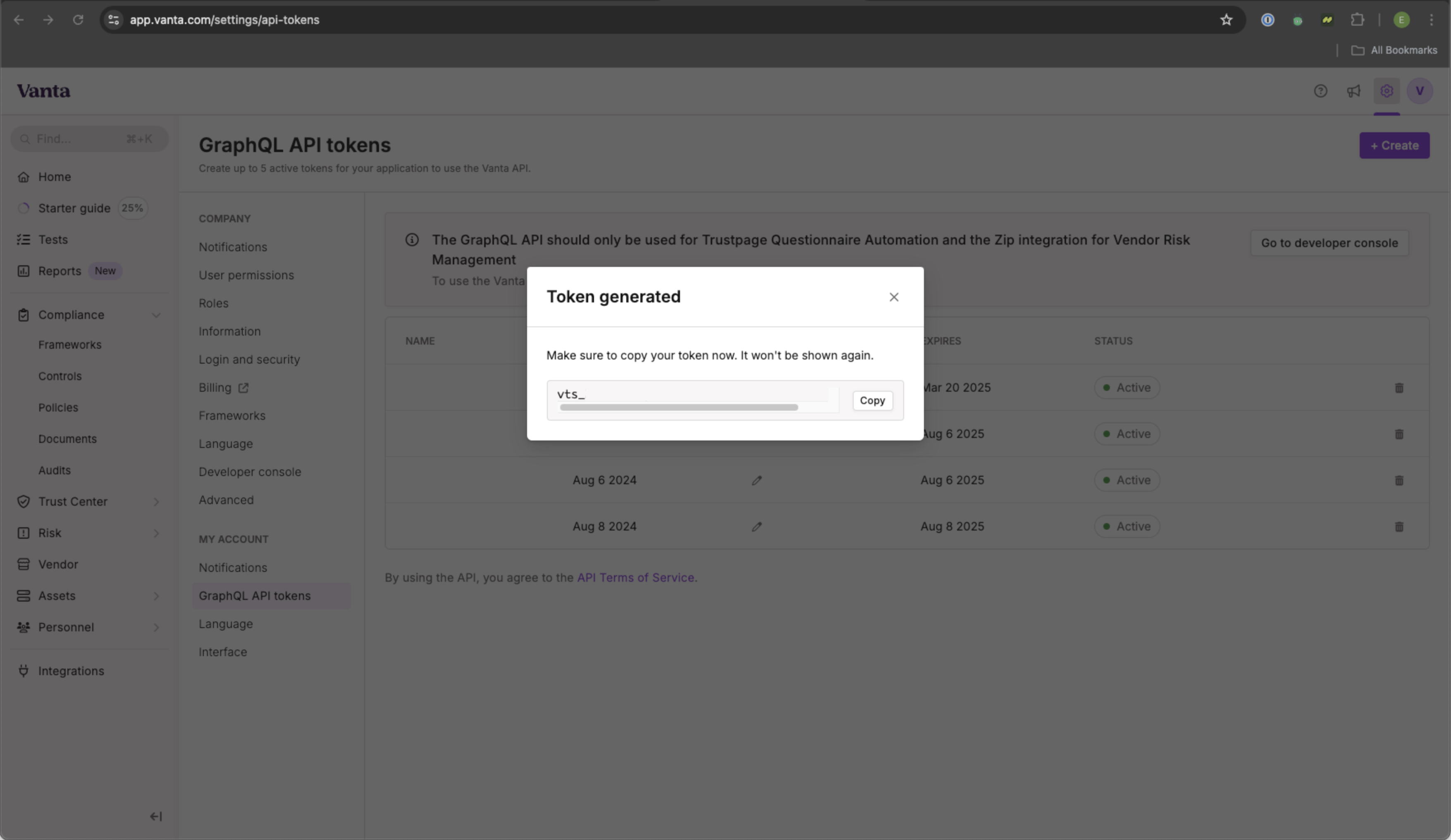Open My Account Language
The width and height of the screenshot is (1451, 840).
226,623
